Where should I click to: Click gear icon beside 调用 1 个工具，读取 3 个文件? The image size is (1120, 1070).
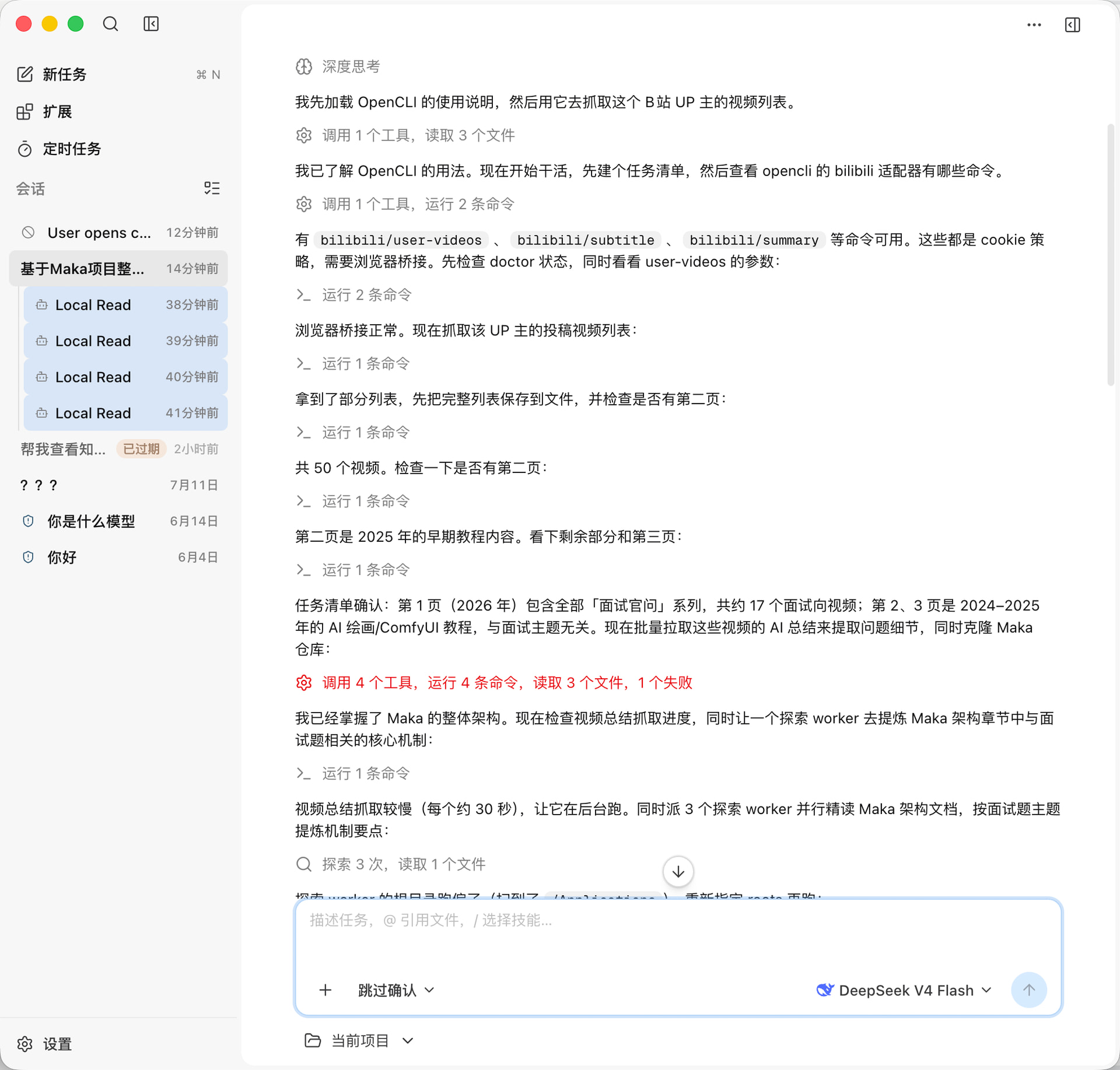(304, 136)
